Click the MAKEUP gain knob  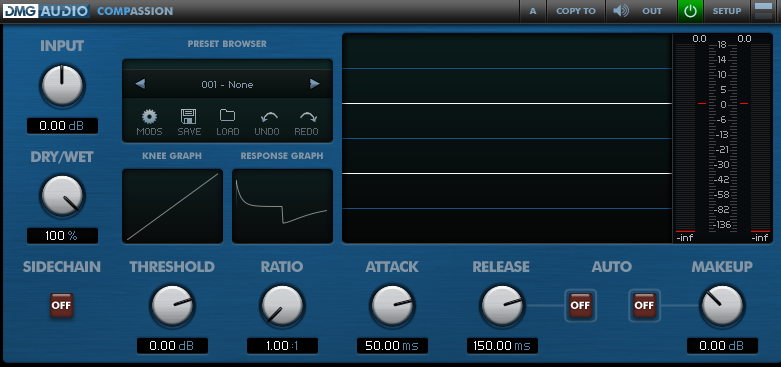tap(722, 306)
